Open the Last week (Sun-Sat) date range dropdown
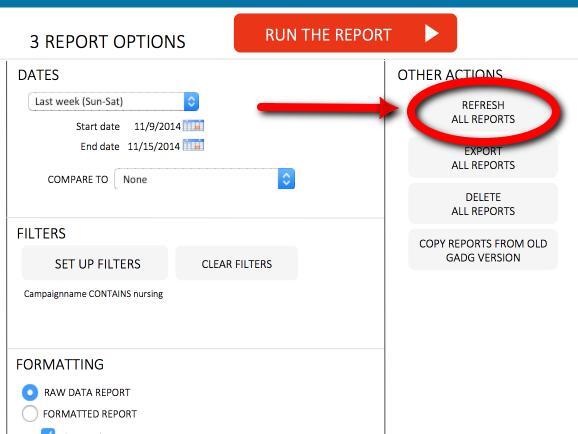Viewport: 578px width, 434px height. tap(114, 101)
